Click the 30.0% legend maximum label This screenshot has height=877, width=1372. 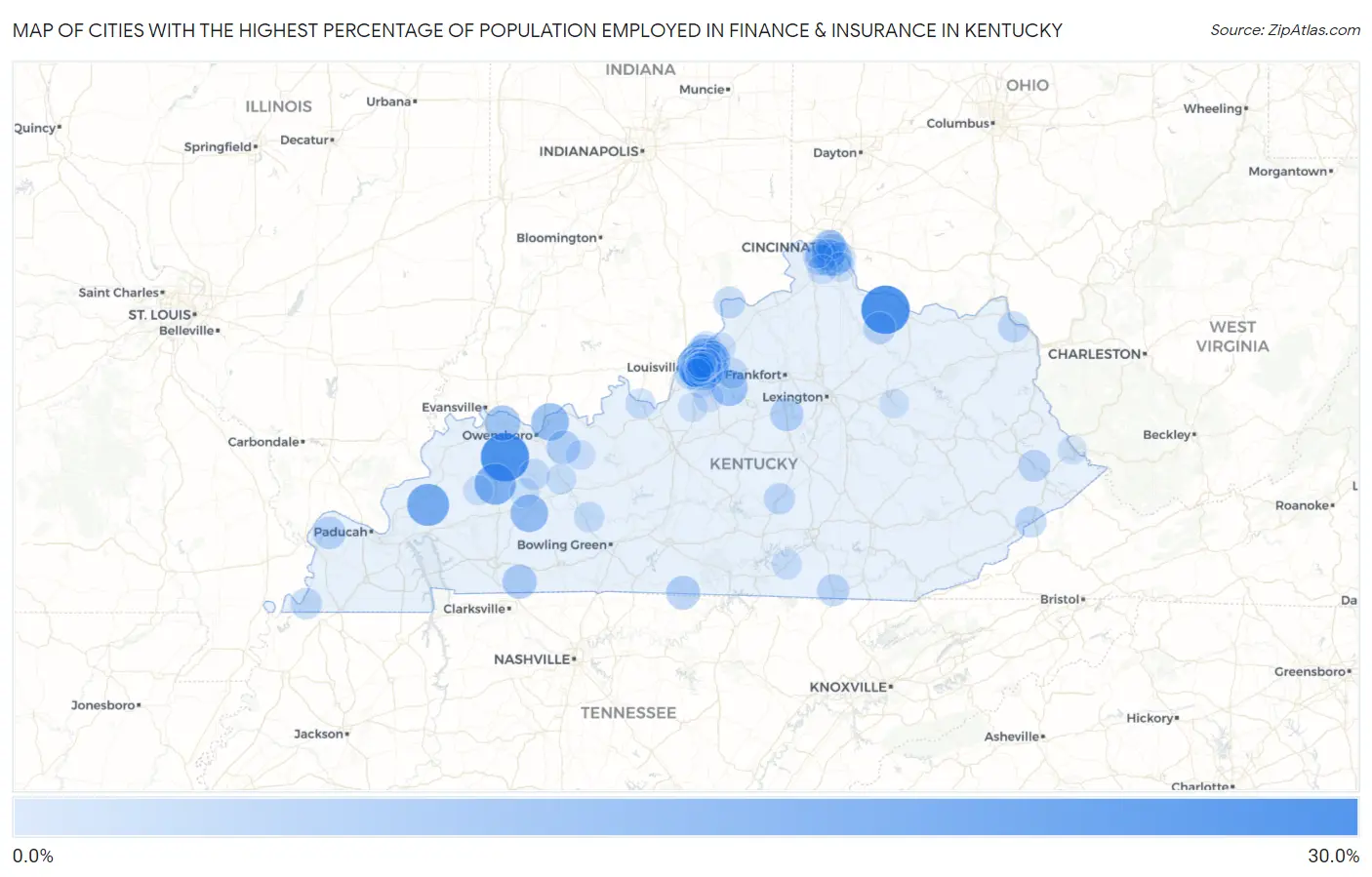point(1333,856)
